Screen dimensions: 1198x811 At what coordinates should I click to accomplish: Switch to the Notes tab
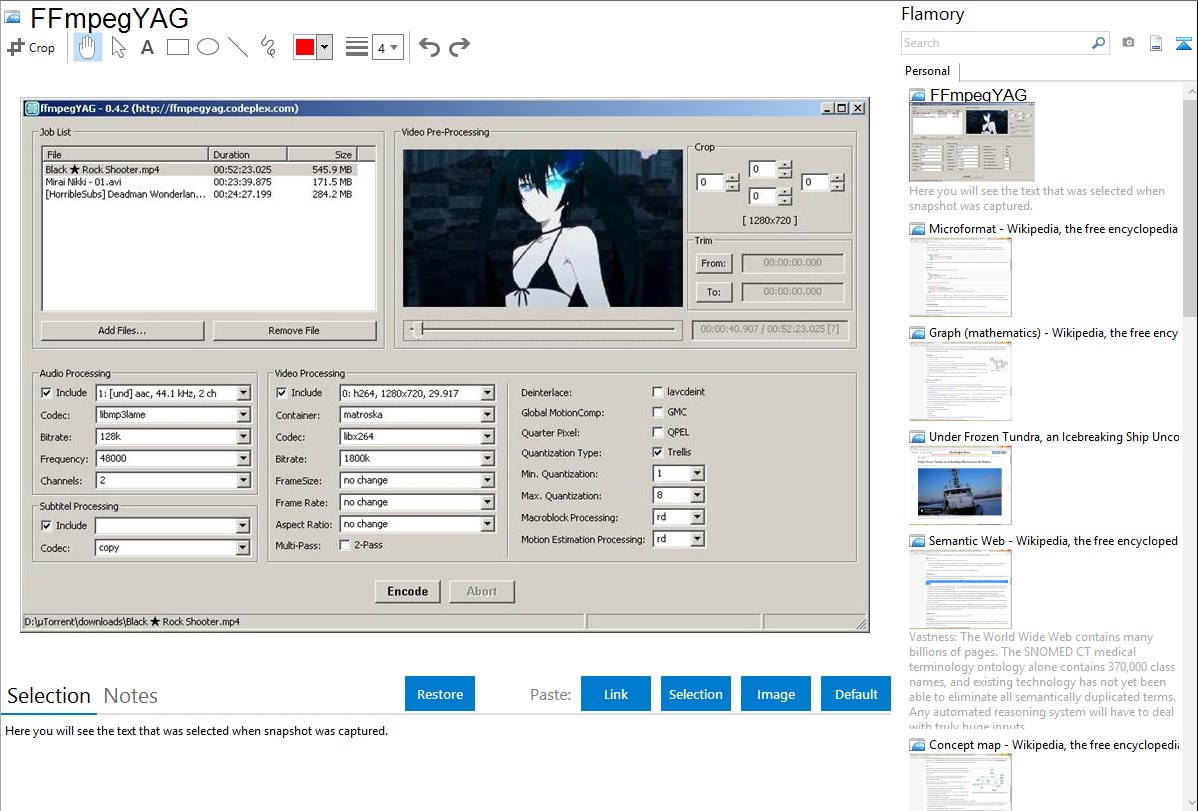click(x=131, y=696)
